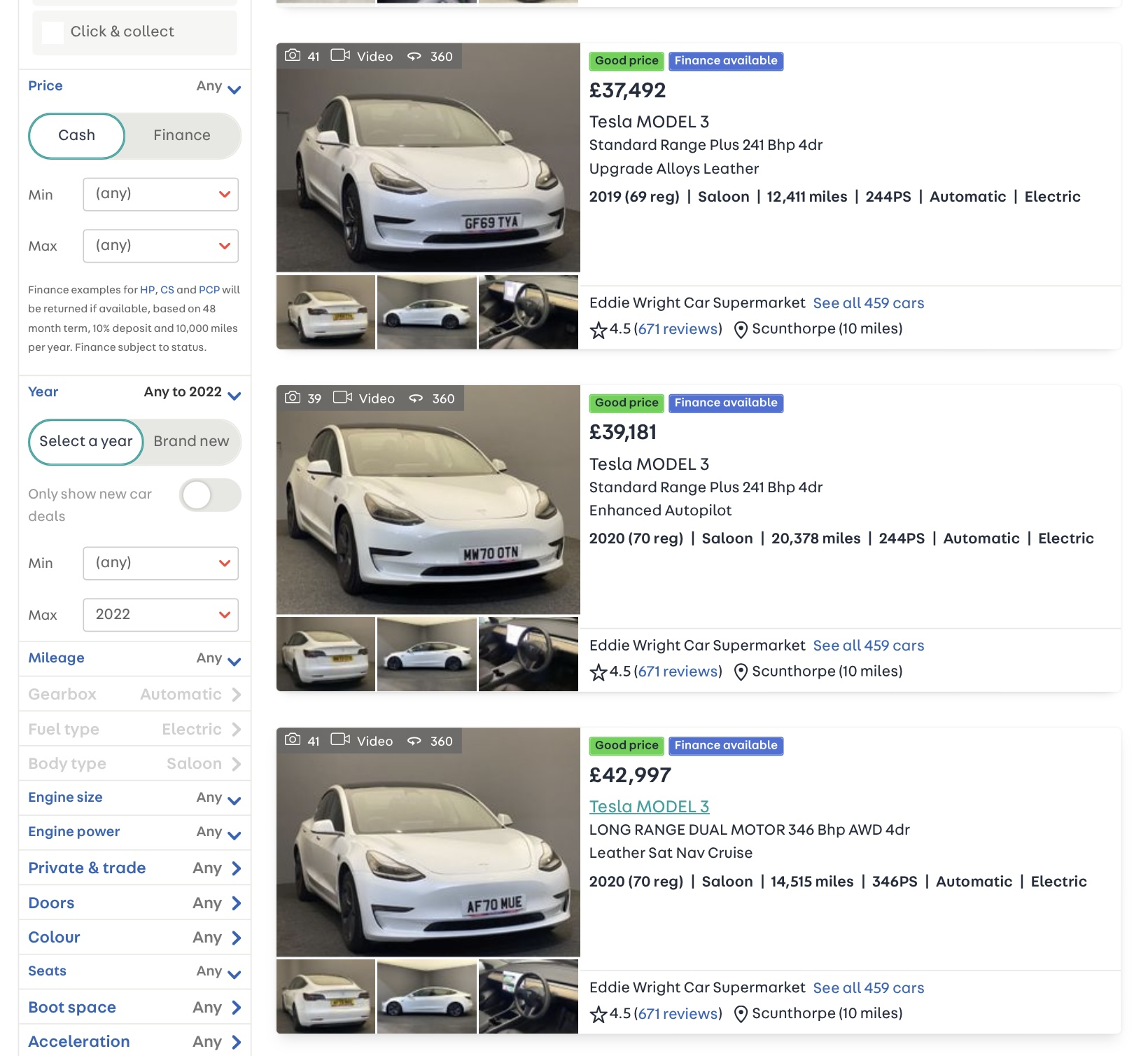Screen dimensions: 1148x1056
Task: Click the 360 view icon on AF70 MUE listing
Action: click(x=414, y=741)
